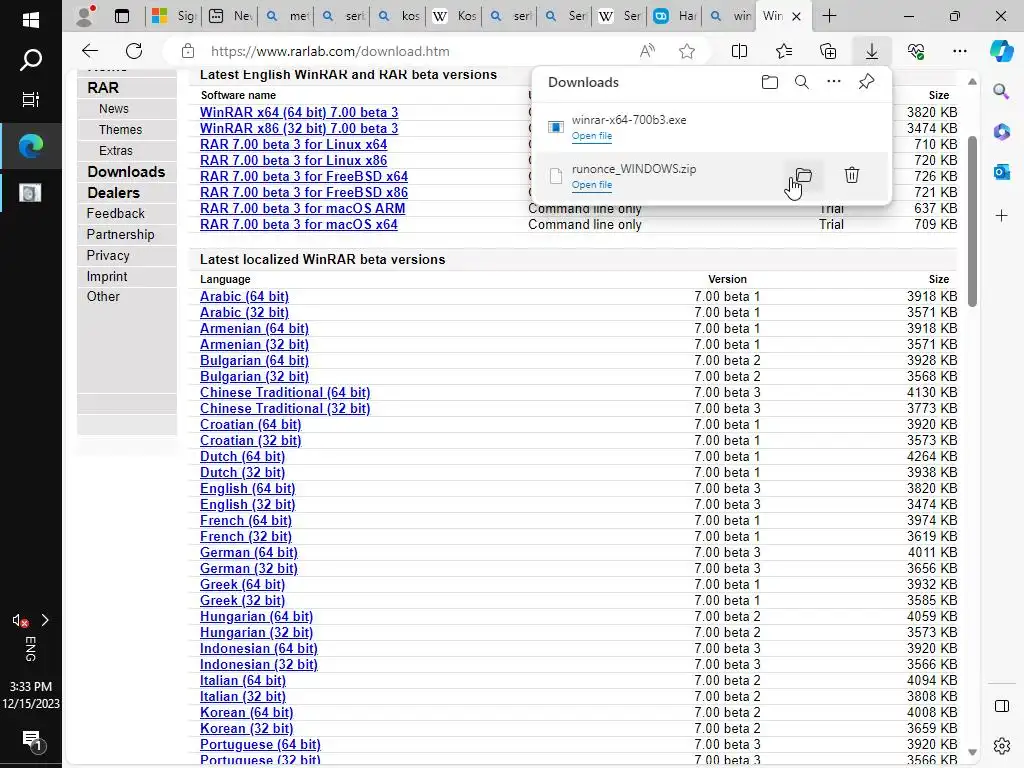Click the Microsoft Edge taskbar icon
Image resolution: width=1024 pixels, height=768 pixels.
31,146
